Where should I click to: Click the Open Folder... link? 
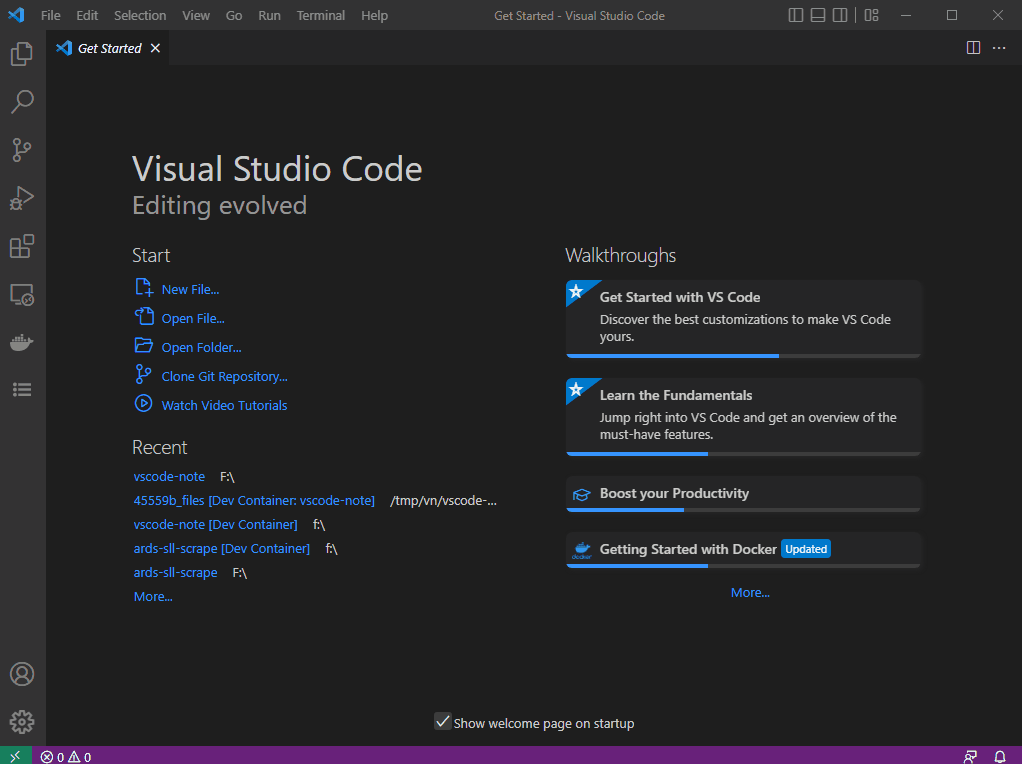[x=201, y=347]
